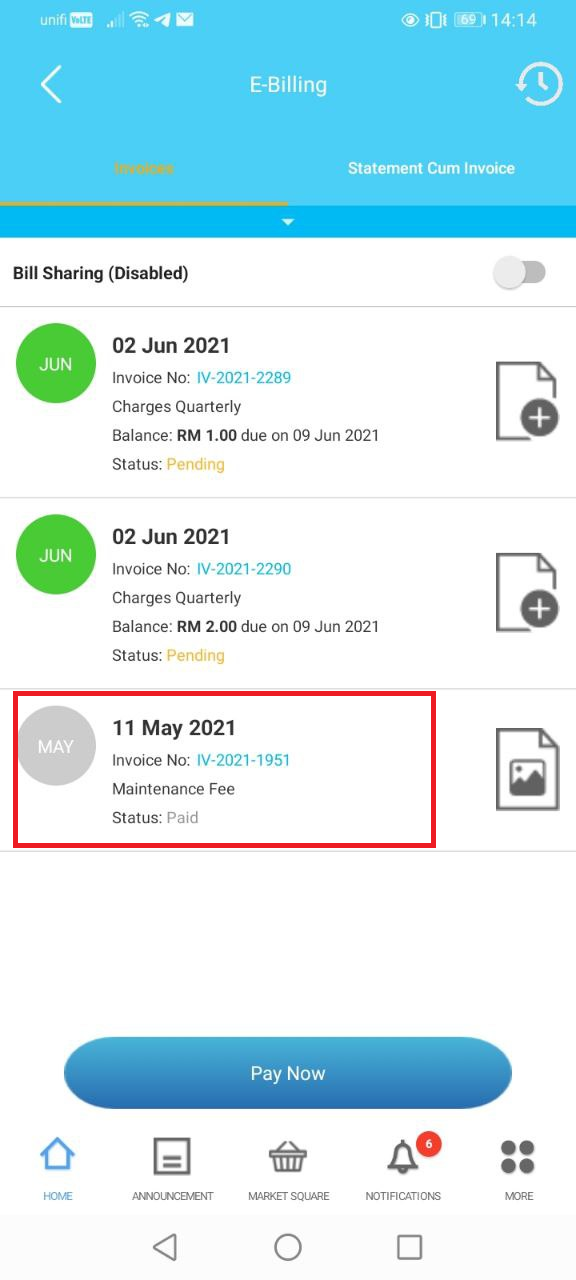Open add-document icon for invoice IV-2021-2289

pos(527,401)
